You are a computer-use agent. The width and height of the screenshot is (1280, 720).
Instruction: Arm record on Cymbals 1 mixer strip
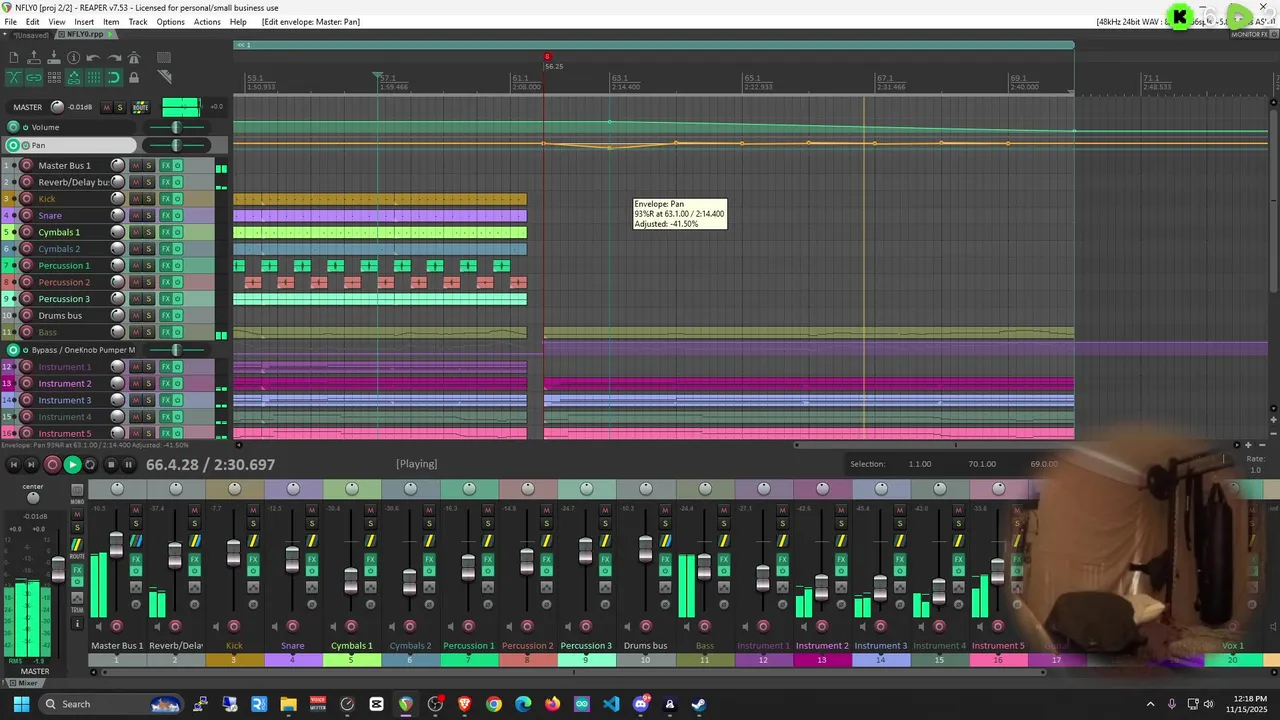pos(351,627)
